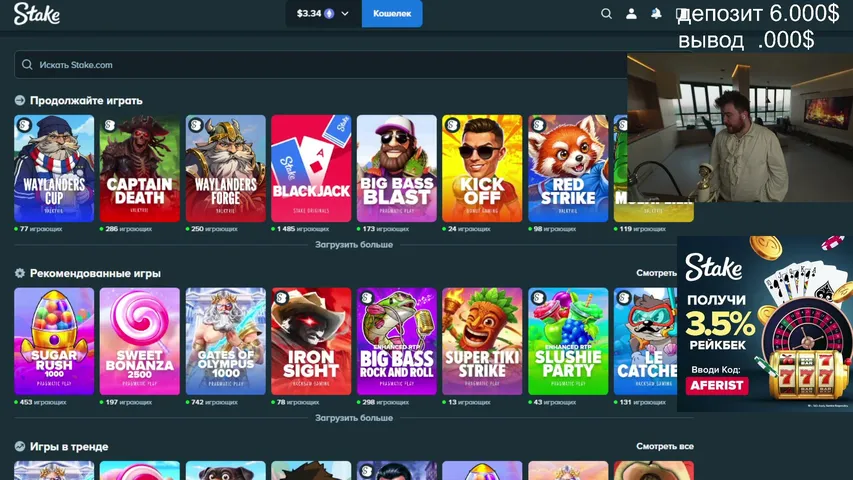
Task: Click the Stake badge on Le Catcher card
Action: (623, 298)
